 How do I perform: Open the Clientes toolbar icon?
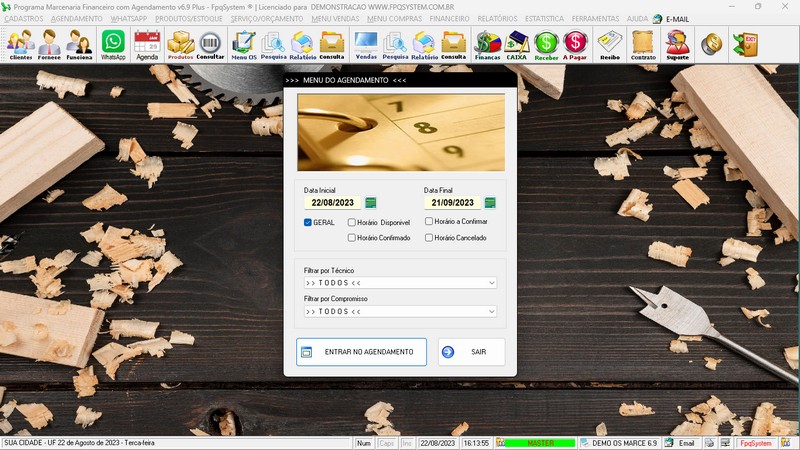tap(21, 45)
